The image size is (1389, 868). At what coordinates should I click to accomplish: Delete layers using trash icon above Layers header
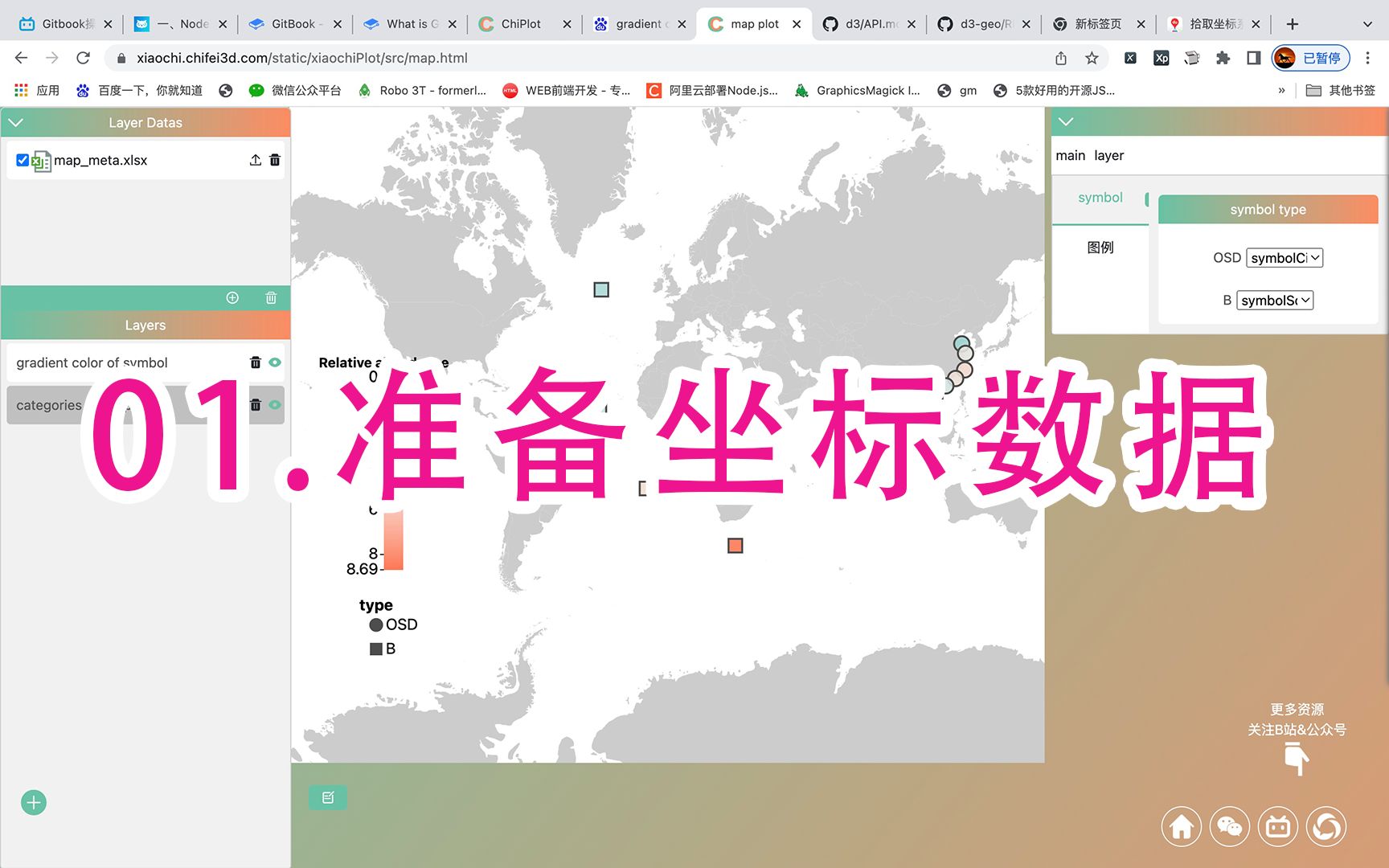271,297
